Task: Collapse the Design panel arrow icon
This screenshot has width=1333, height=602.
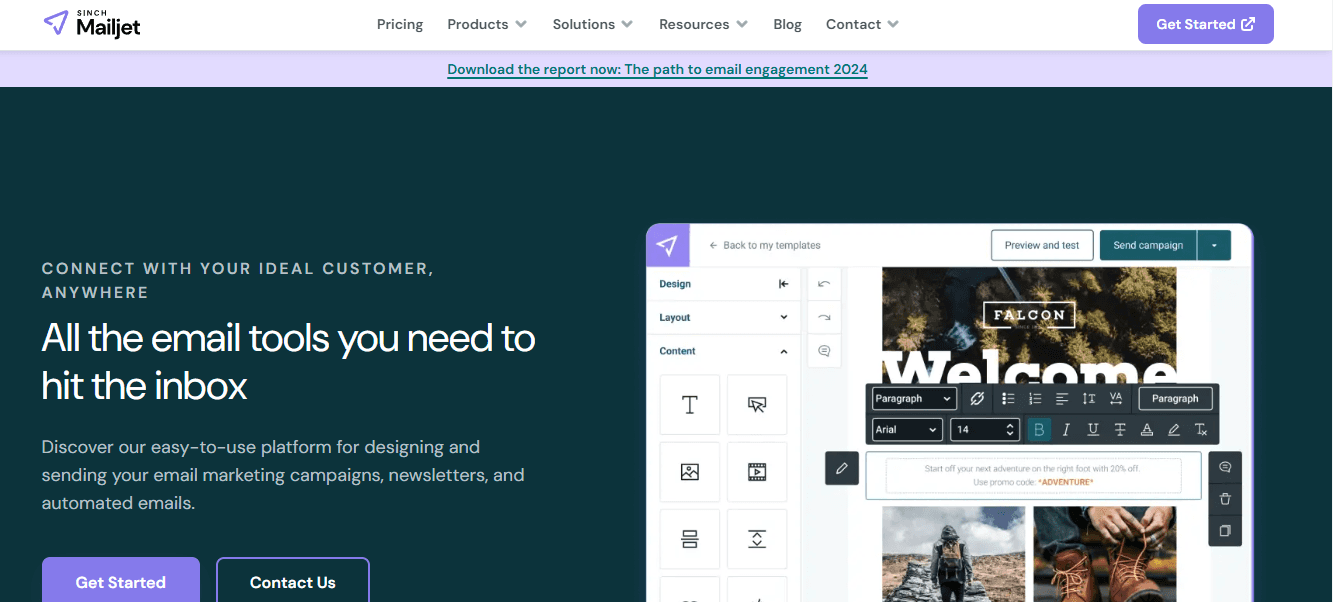Action: tap(783, 284)
